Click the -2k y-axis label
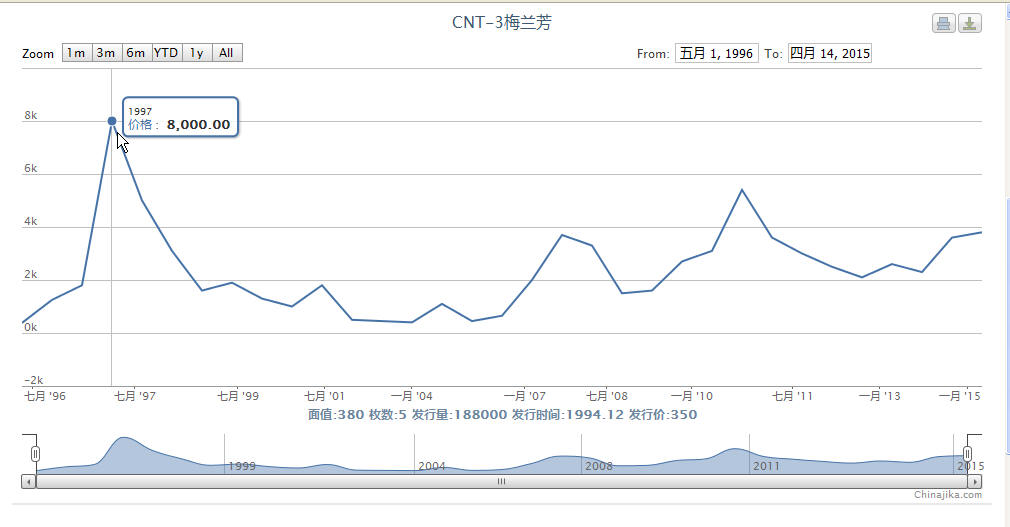 click(33, 380)
